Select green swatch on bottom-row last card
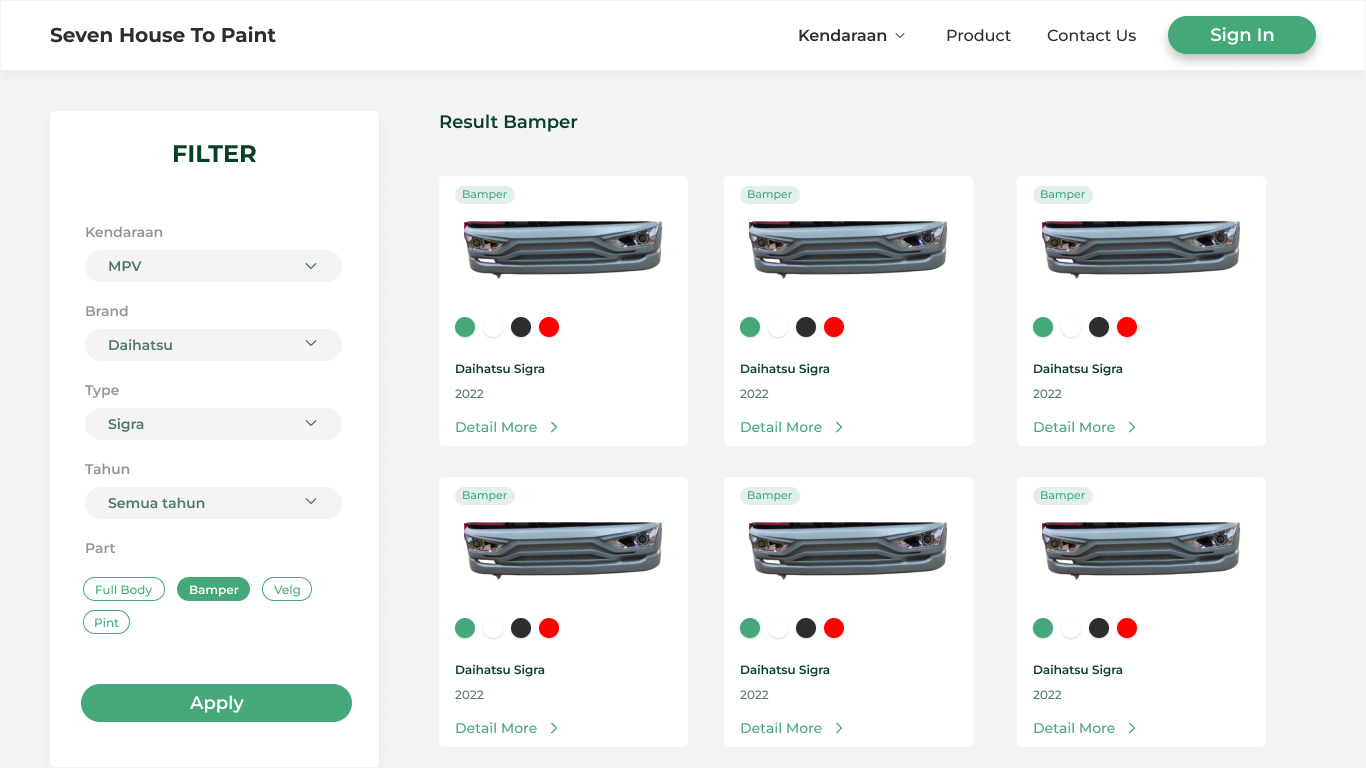This screenshot has width=1366, height=768. 1043,628
